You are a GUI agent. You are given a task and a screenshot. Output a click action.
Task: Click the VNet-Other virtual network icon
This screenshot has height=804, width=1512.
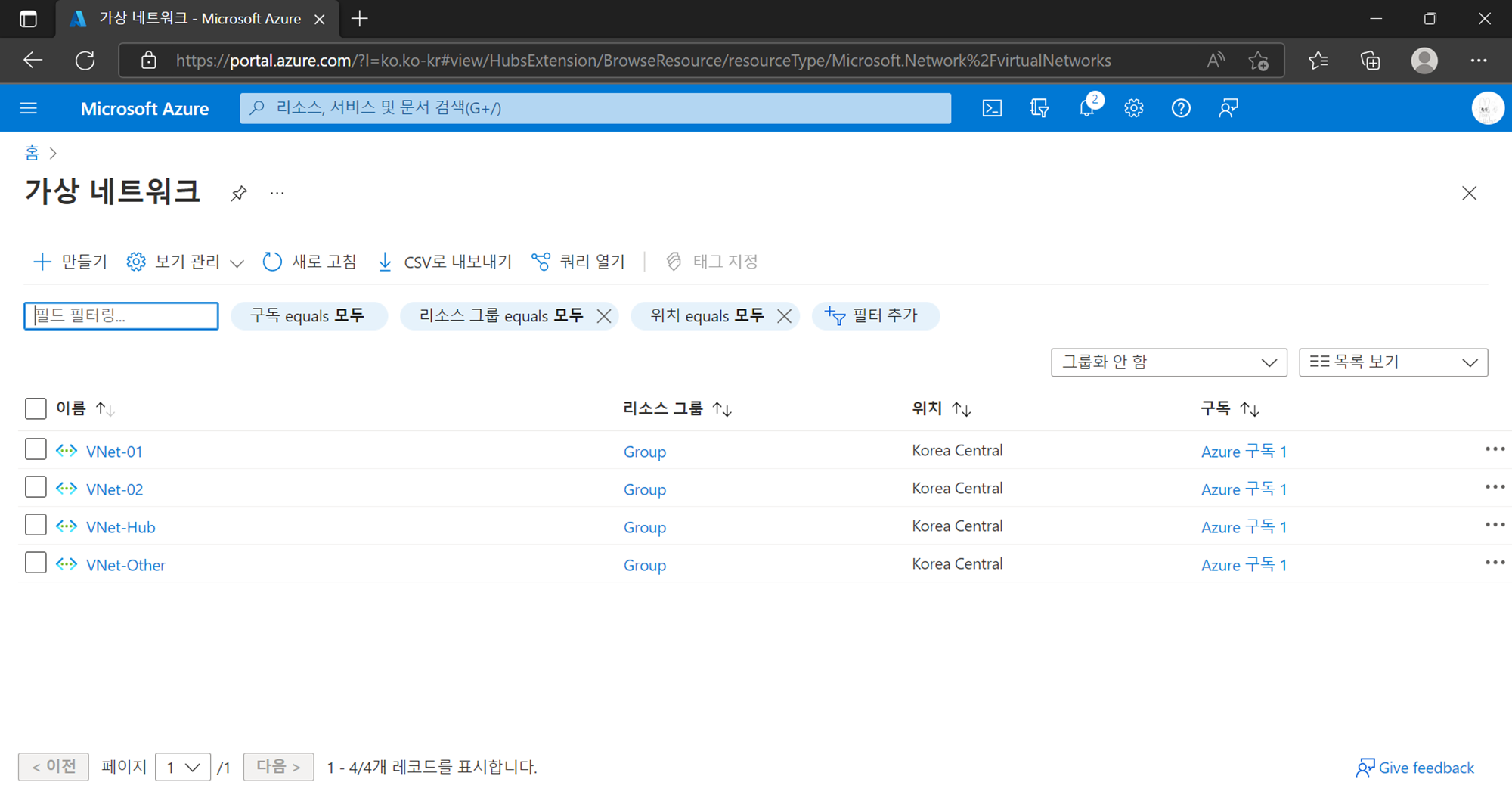[67, 564]
